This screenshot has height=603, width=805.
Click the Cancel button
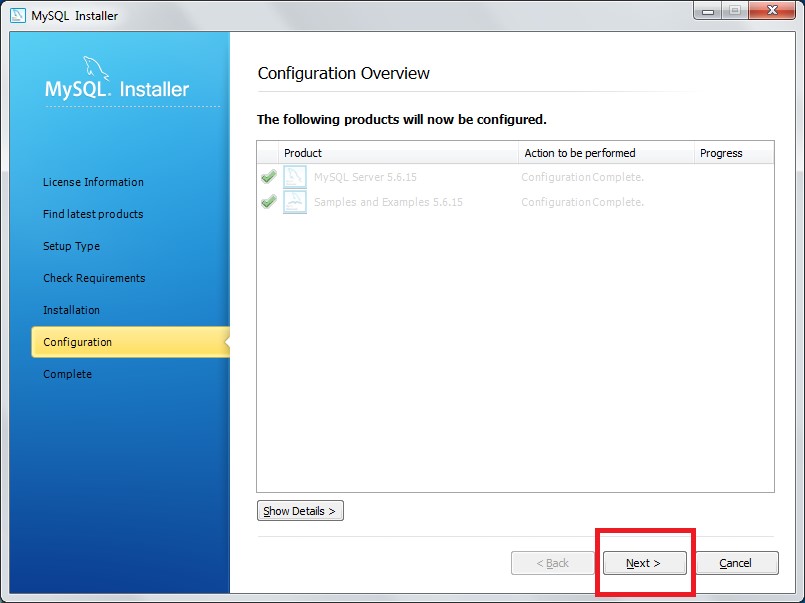click(x=737, y=563)
